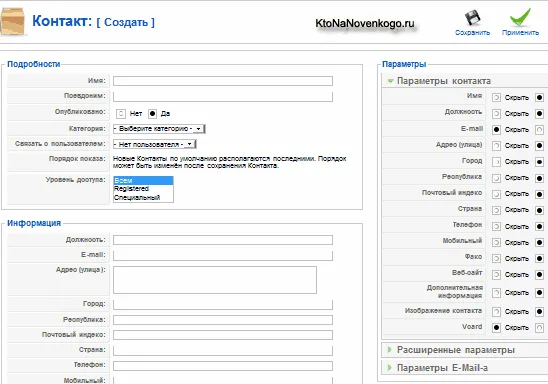Click the Порядок показа description text
The height and width of the screenshot is (384, 548).
[x=229, y=162]
